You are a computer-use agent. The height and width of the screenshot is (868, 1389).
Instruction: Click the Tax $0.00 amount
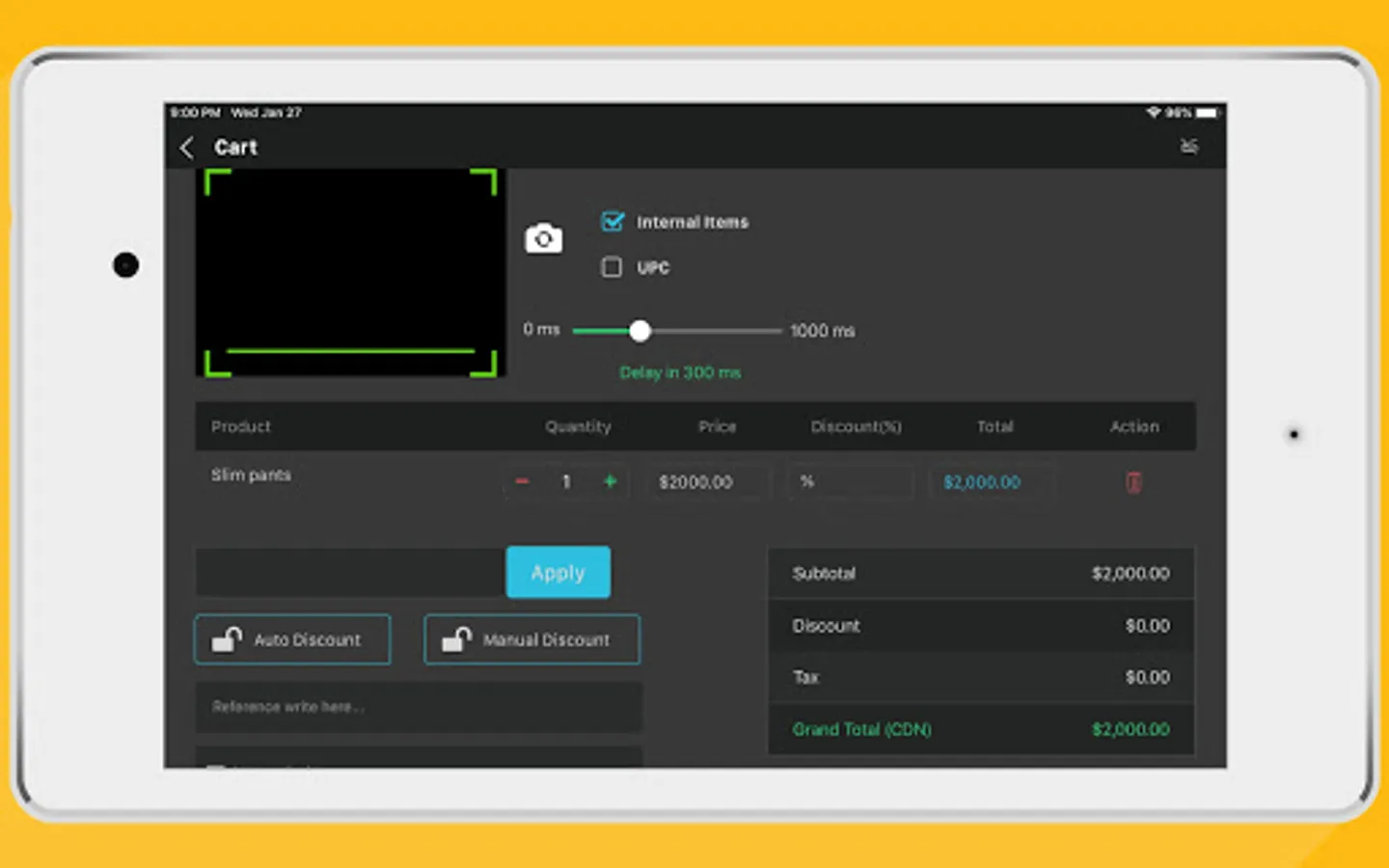1147,678
